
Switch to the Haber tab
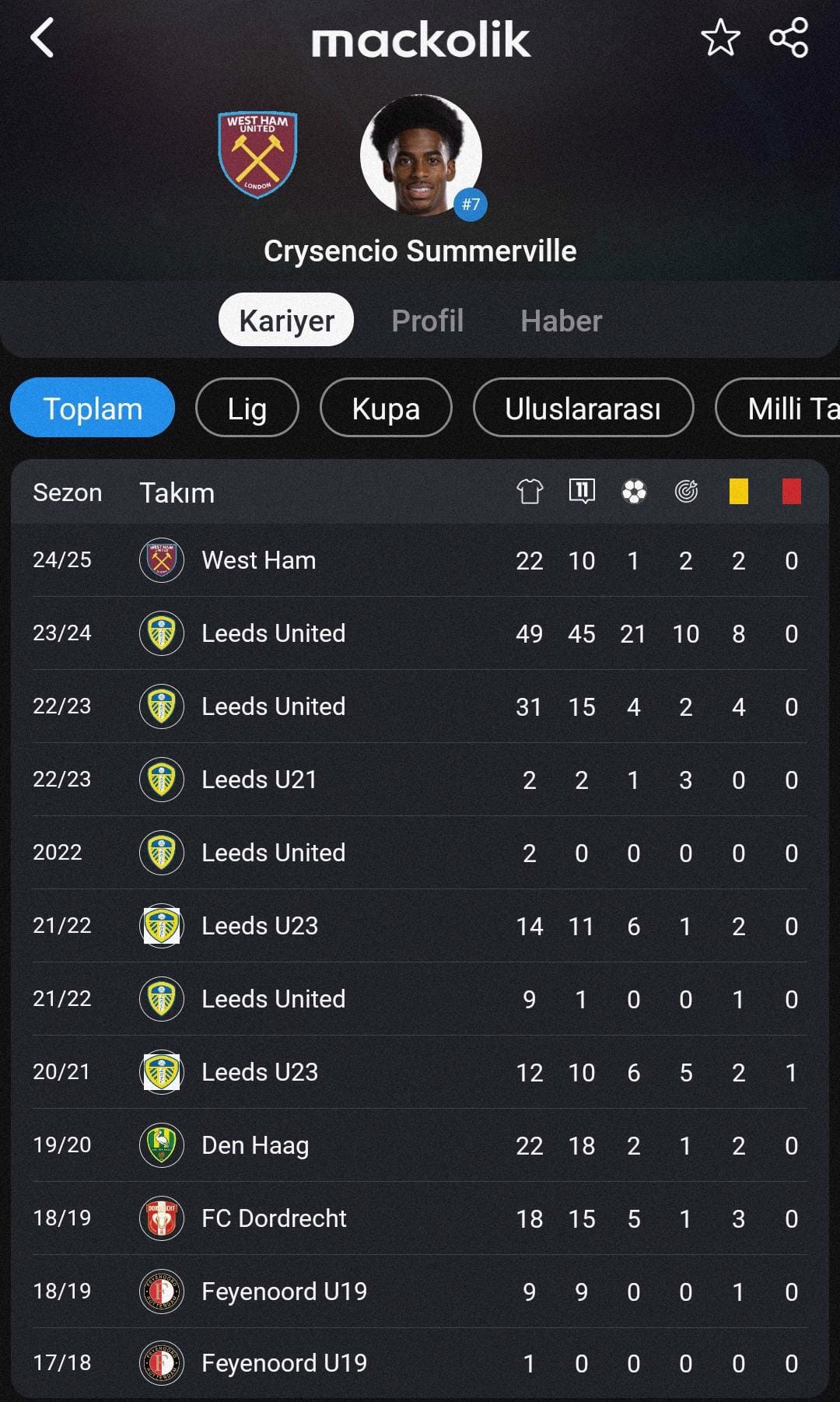pyautogui.click(x=561, y=321)
